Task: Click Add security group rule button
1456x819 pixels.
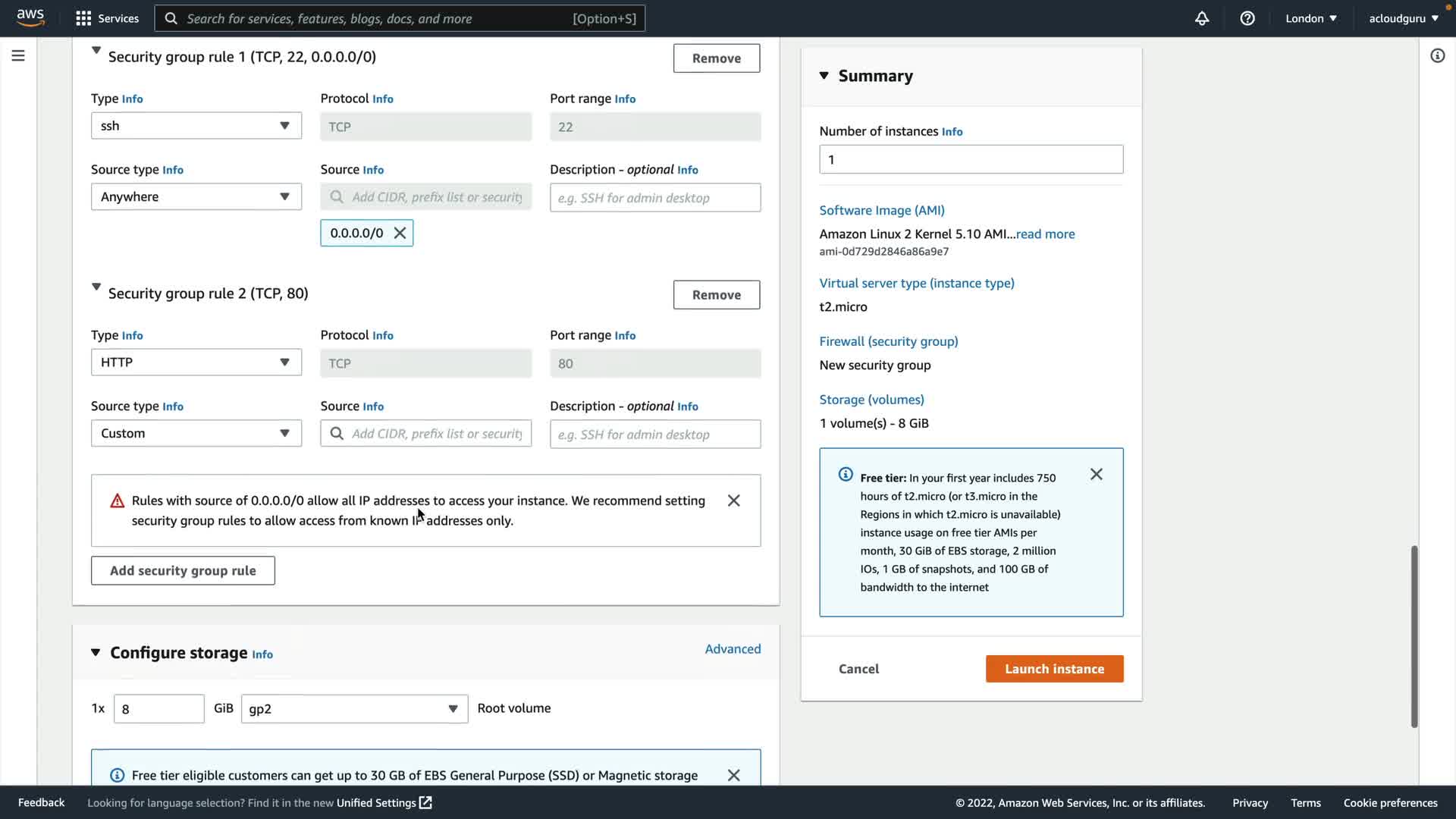Action: click(x=183, y=570)
